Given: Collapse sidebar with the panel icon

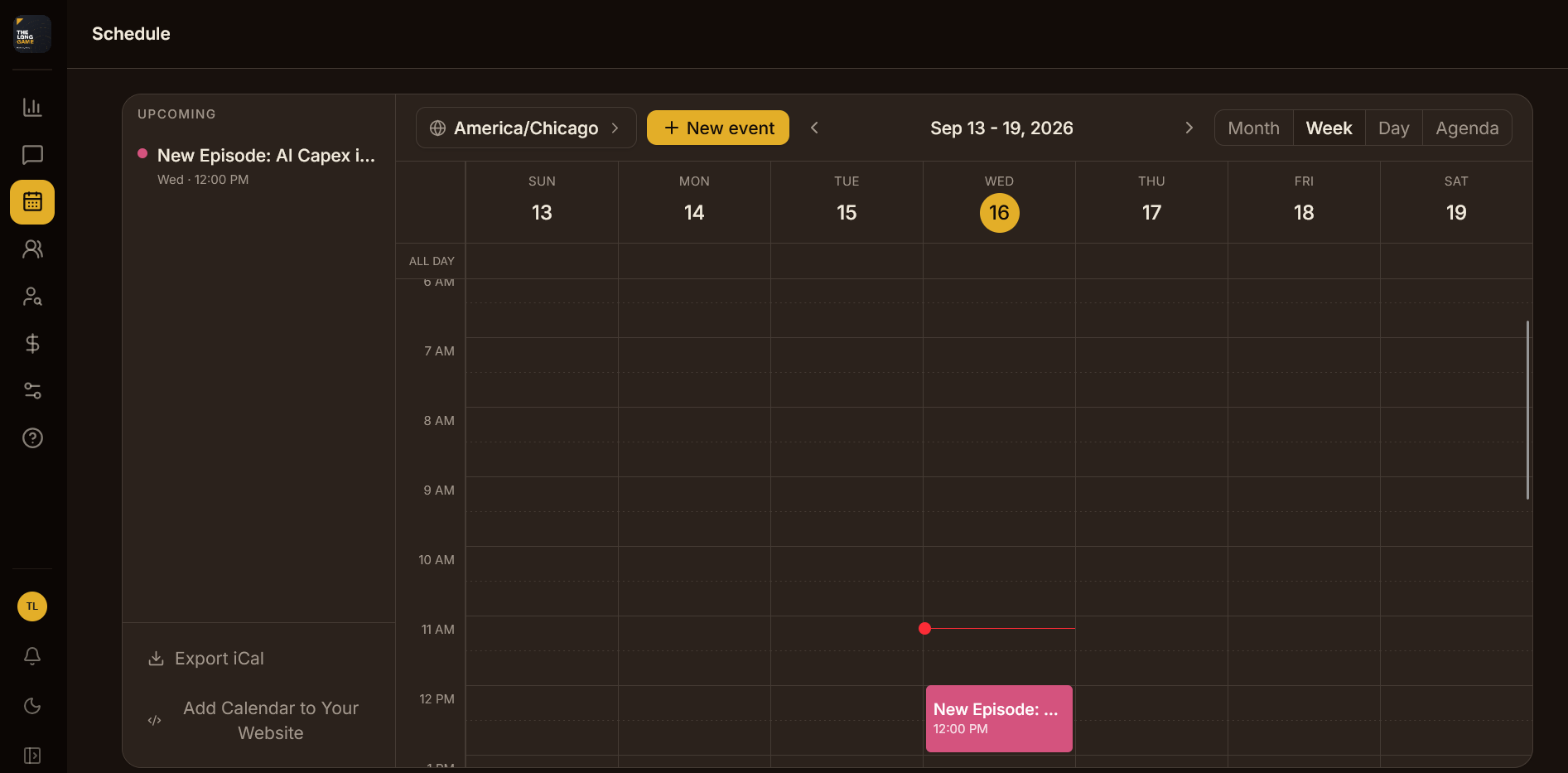Looking at the screenshot, I should tap(32, 756).
